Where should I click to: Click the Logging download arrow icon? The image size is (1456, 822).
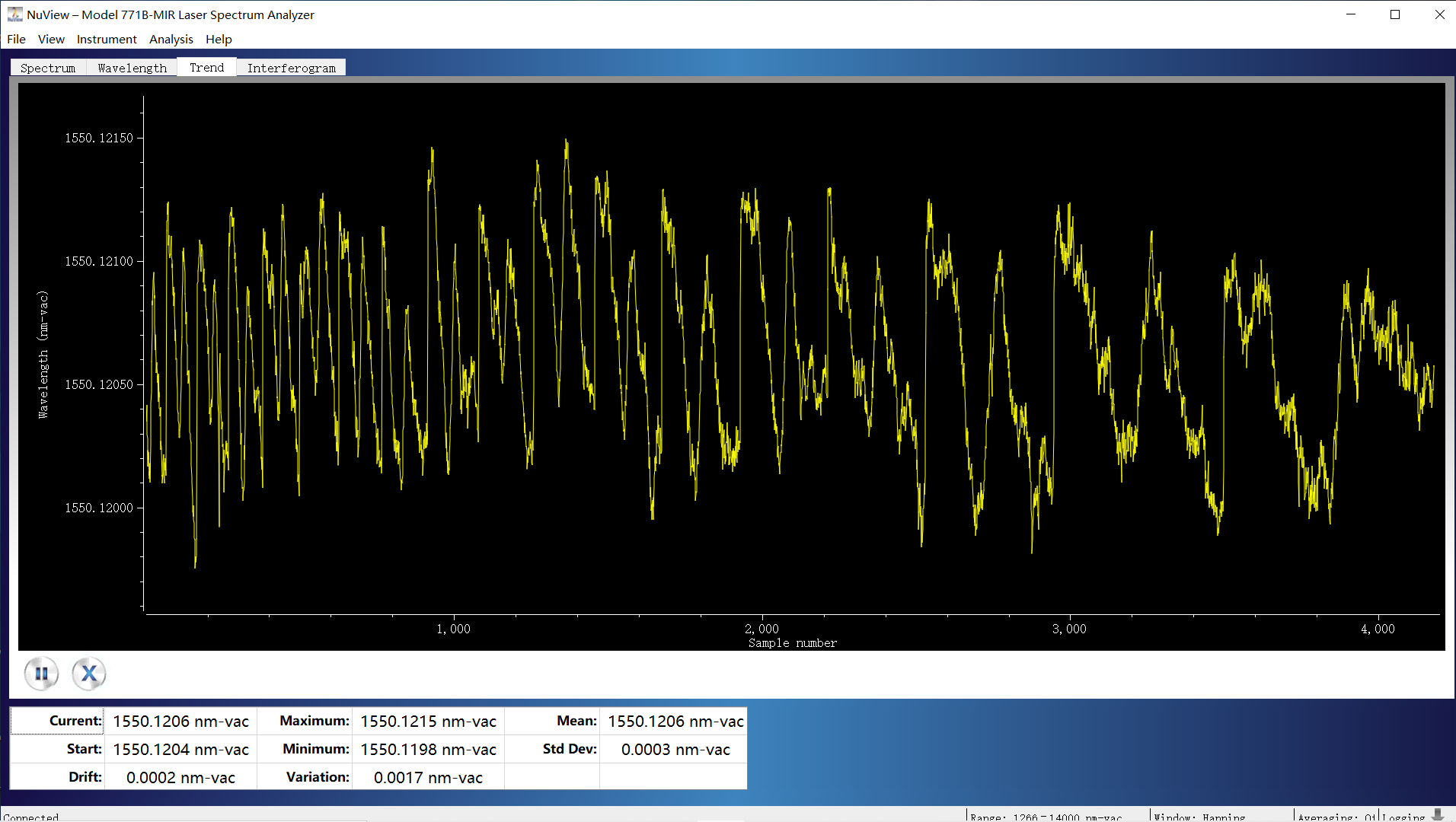tap(1438, 815)
